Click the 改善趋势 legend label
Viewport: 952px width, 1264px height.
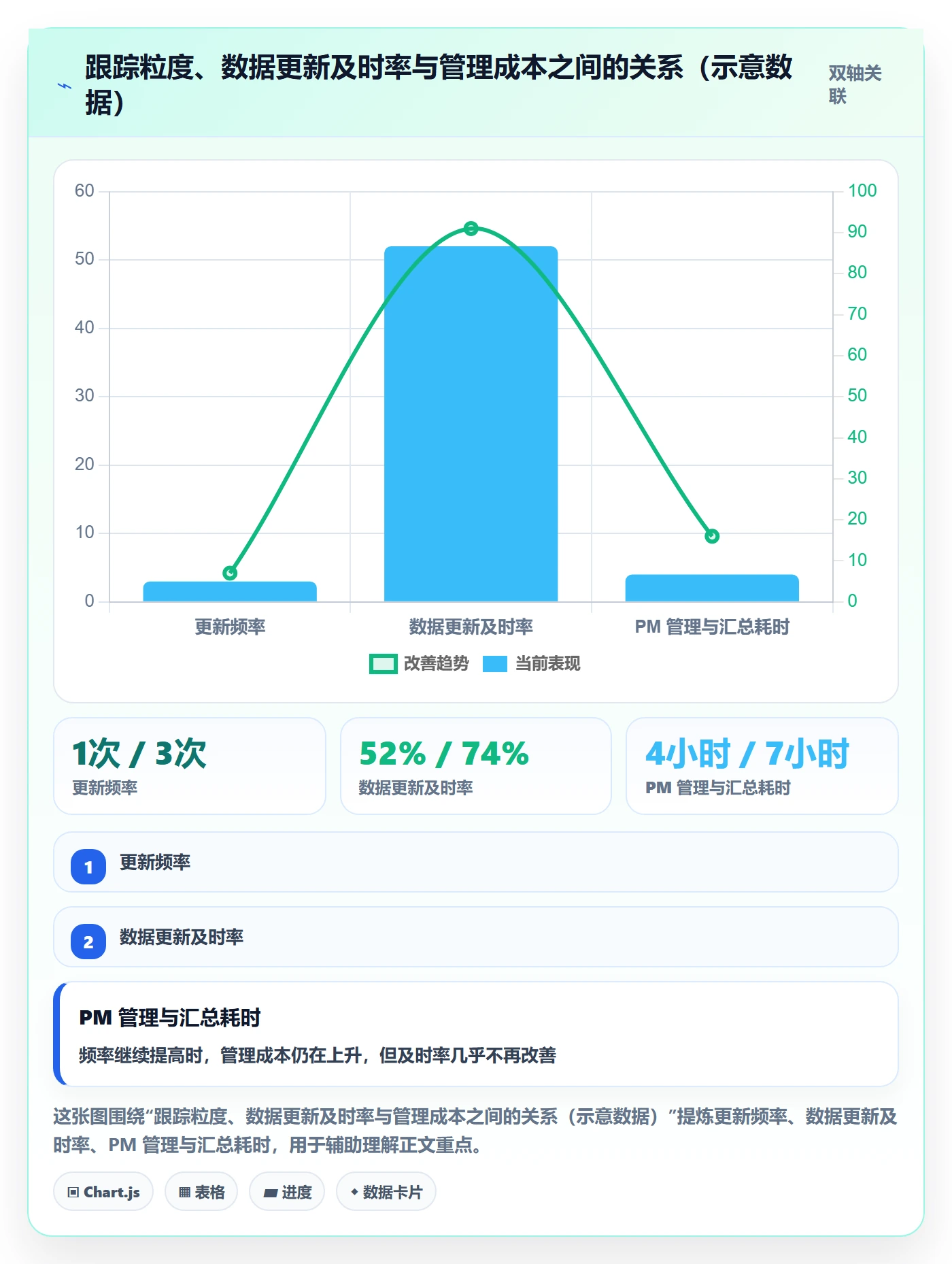(x=437, y=664)
